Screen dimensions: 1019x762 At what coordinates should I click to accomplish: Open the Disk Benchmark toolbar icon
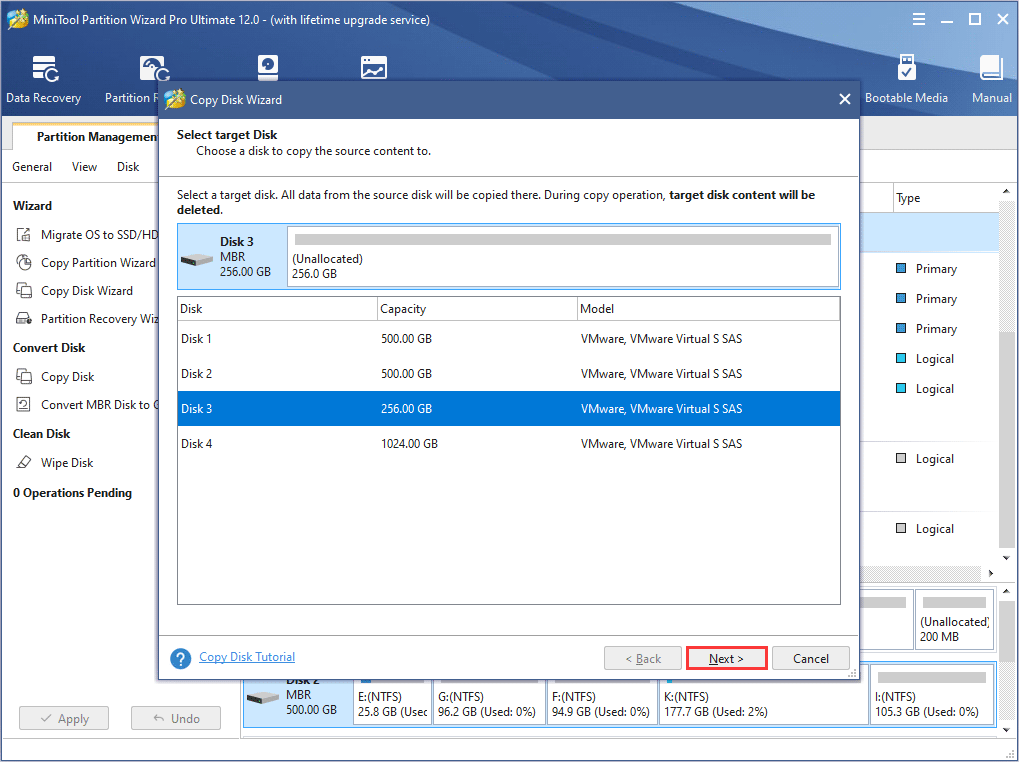[268, 68]
